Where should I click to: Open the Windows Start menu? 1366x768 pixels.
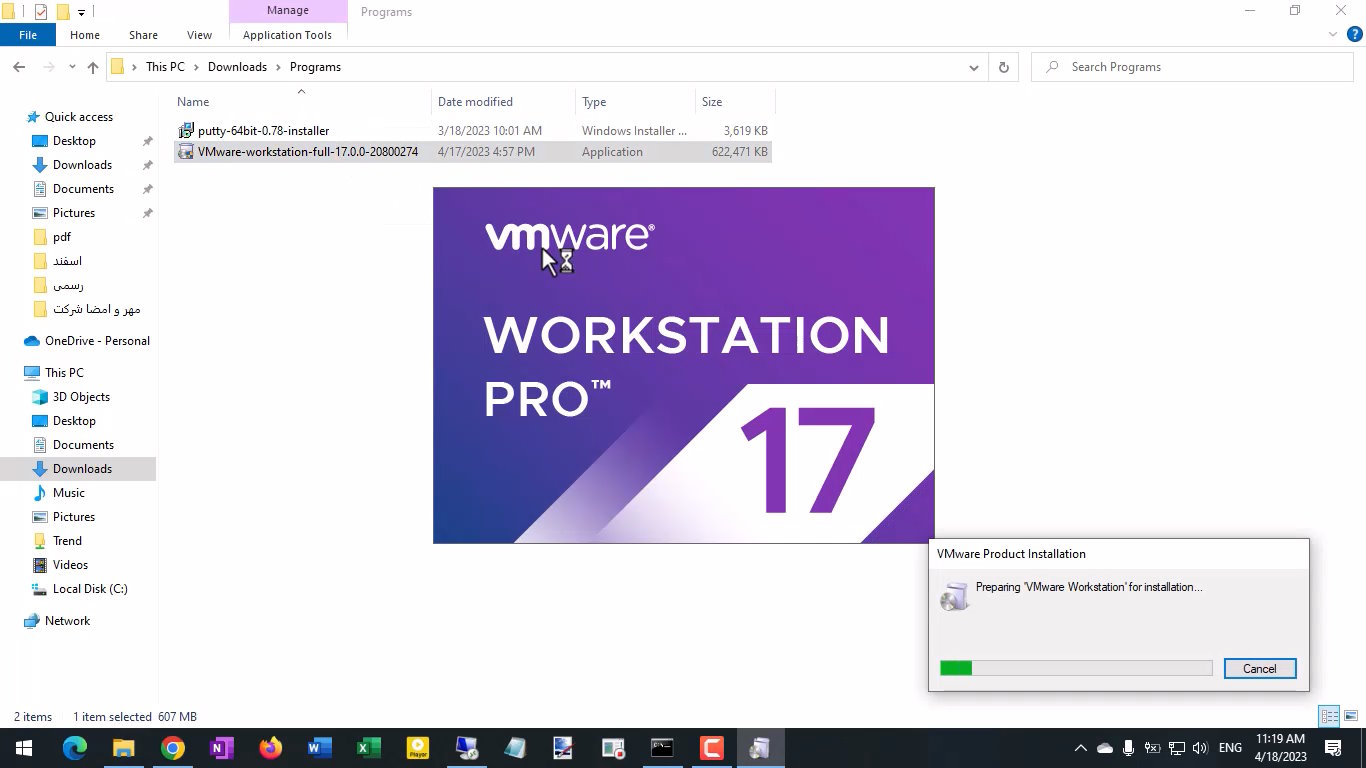(23, 748)
